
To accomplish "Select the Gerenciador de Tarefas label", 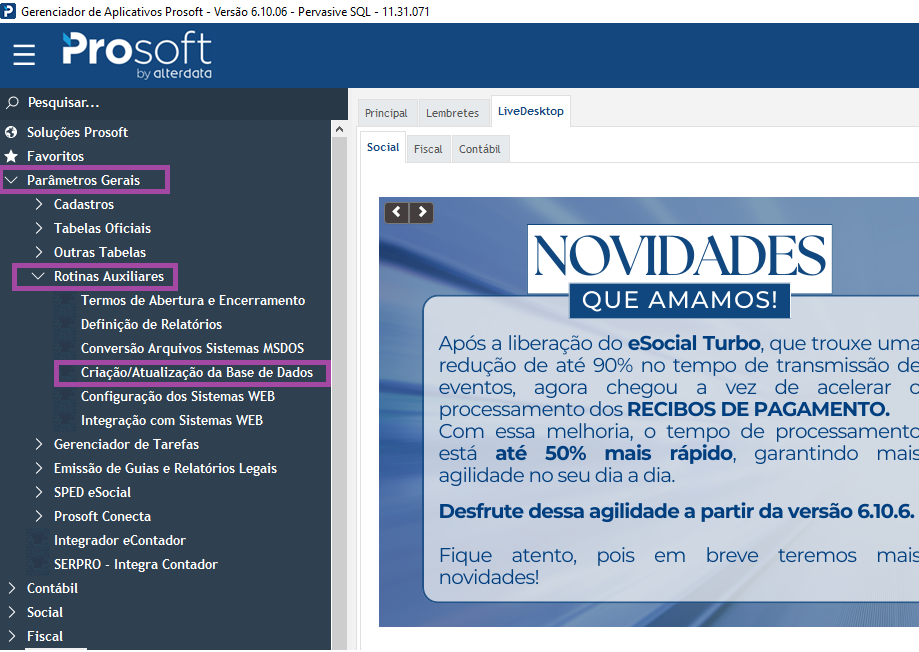I will (127, 444).
